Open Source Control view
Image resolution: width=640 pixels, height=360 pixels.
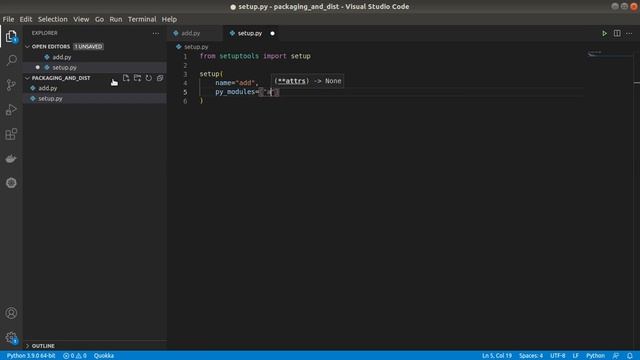11,85
